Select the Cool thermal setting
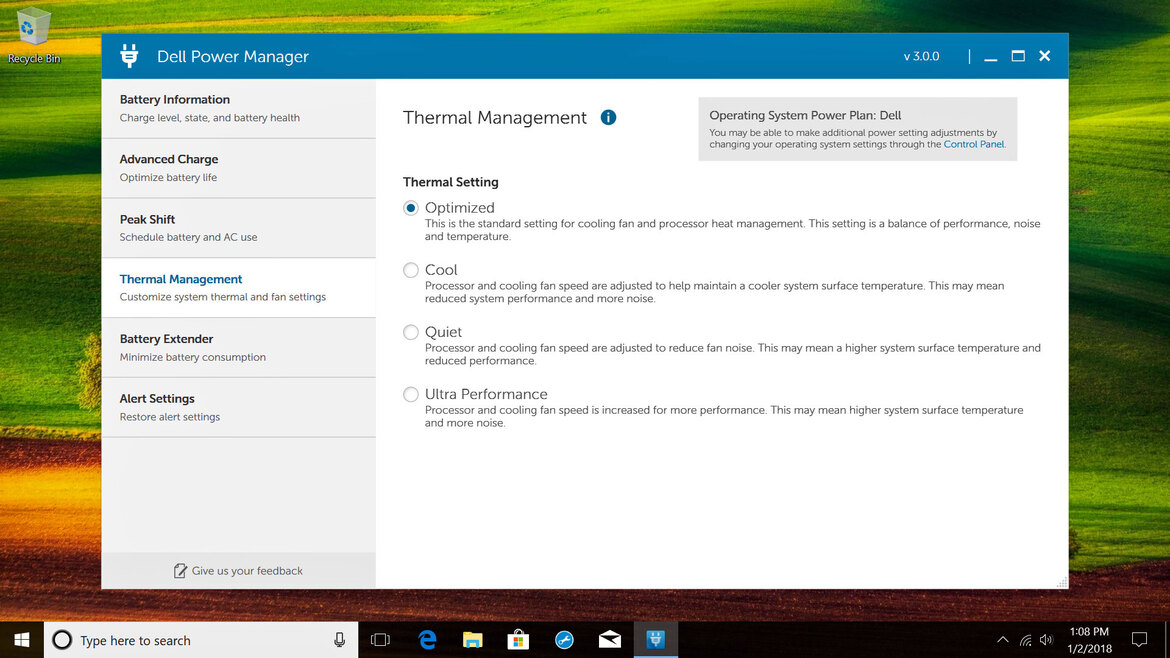Image resolution: width=1170 pixels, height=658 pixels. 410,270
